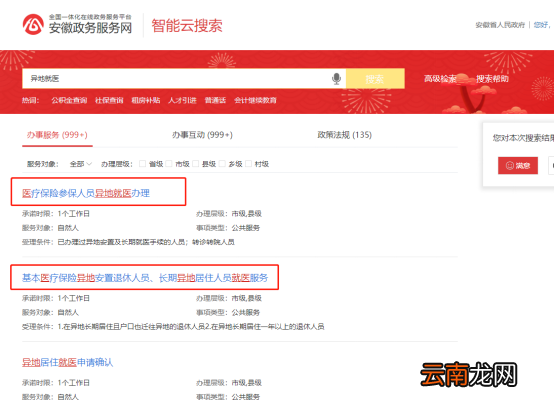This screenshot has width=554, height=403.
Task: Switch to 办事服务 (999+) tab
Action: [57, 135]
